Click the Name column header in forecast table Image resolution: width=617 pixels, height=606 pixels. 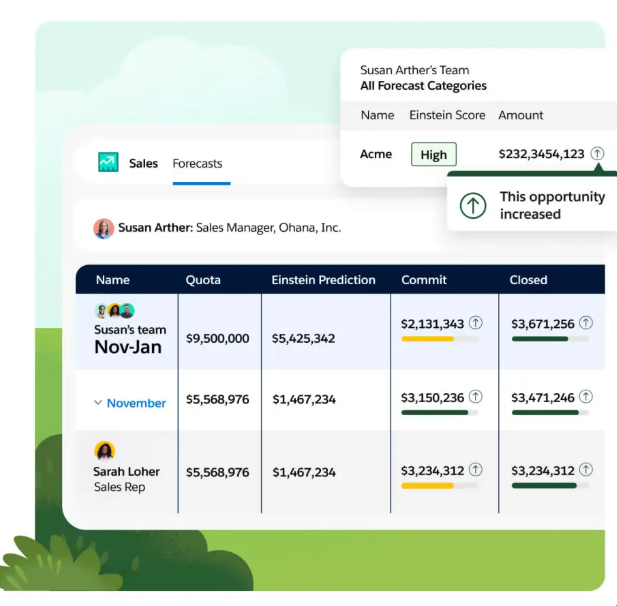point(113,280)
